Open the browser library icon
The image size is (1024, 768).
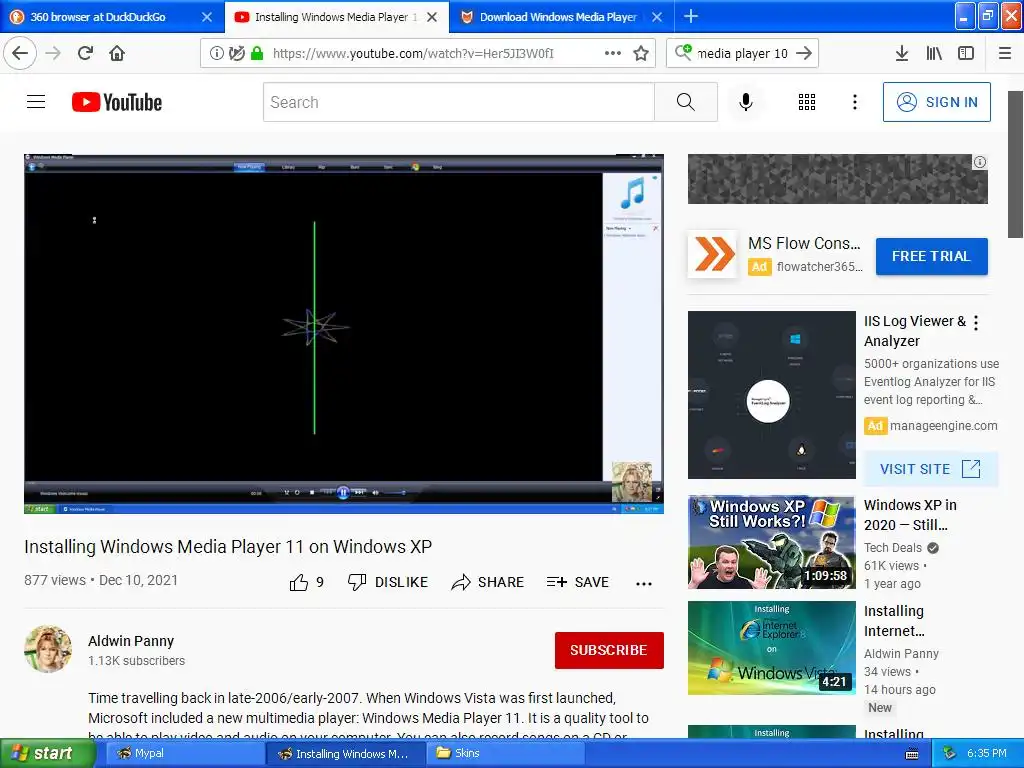934,53
